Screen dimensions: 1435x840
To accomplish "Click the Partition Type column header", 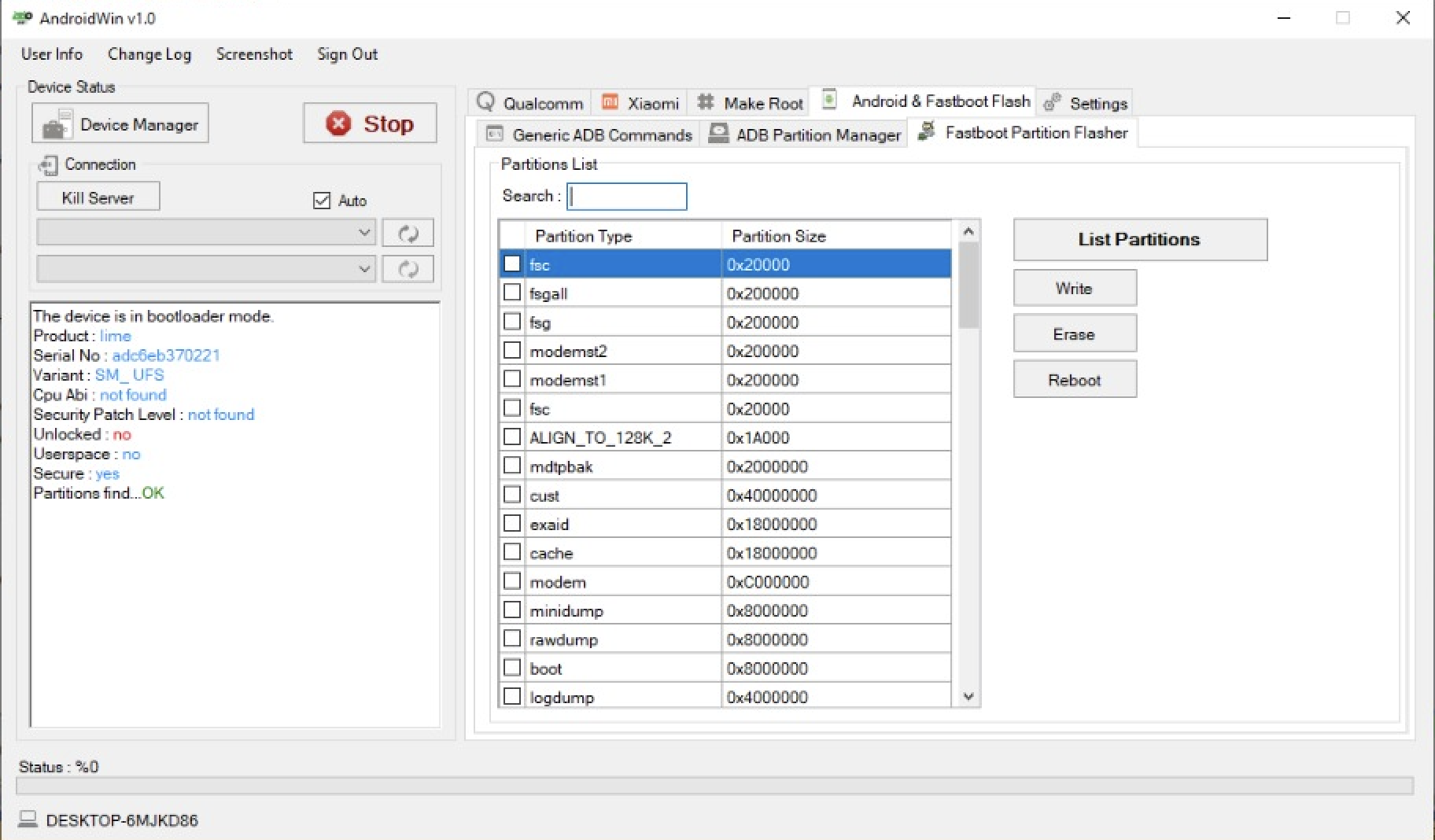I will tap(624, 236).
